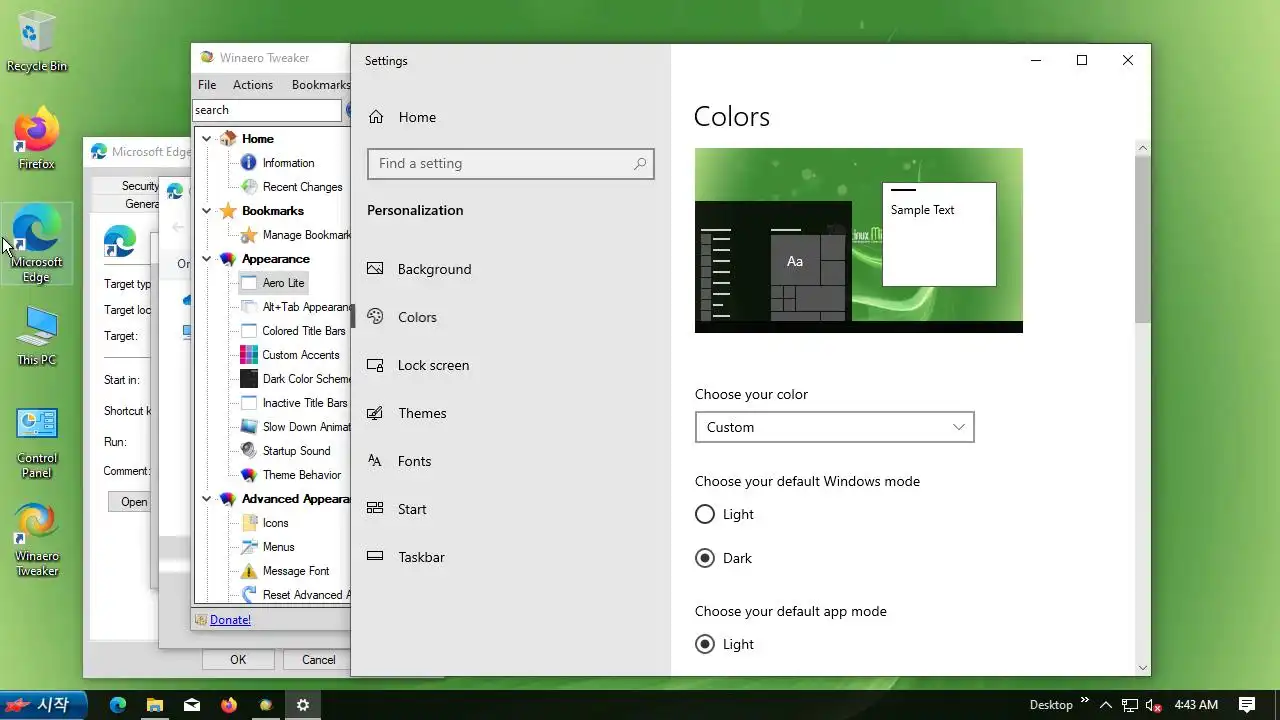Open the Actions menu in Winaero Tweaker

coord(253,85)
